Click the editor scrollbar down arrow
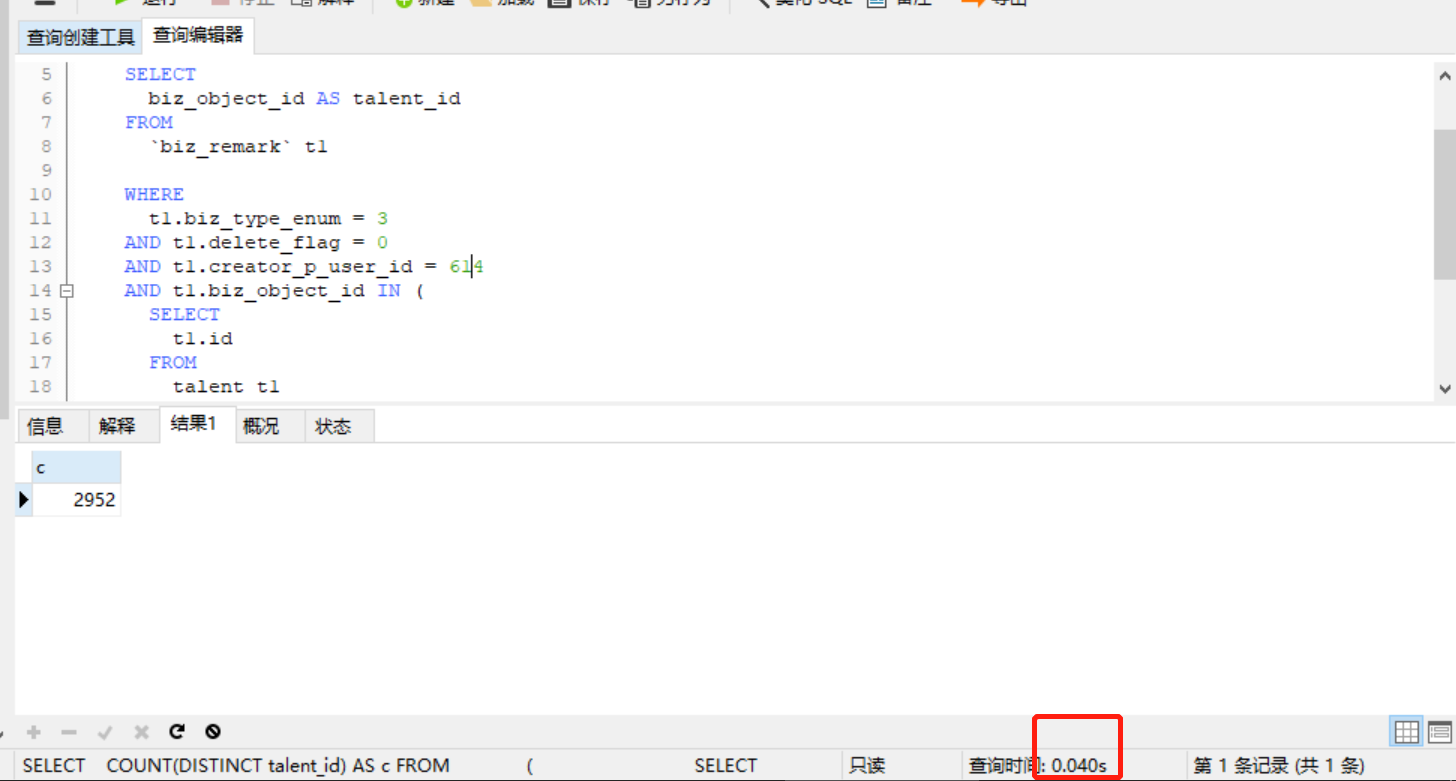 [1445, 388]
